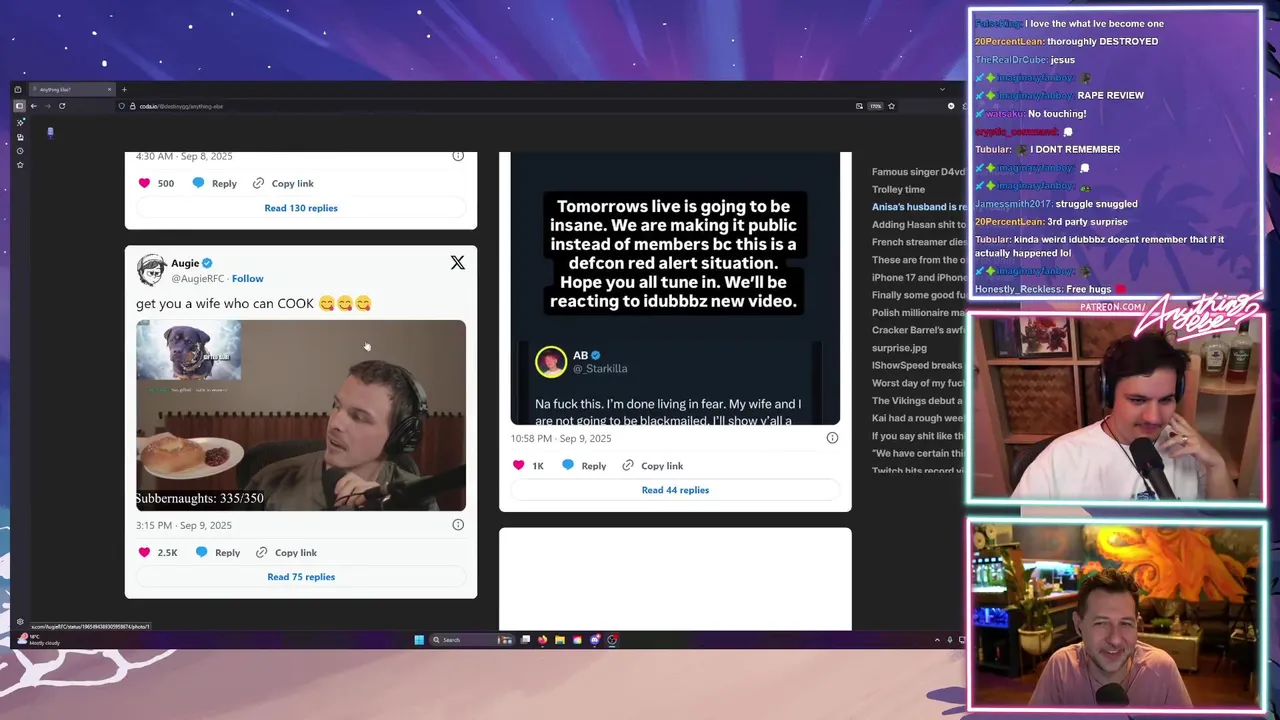1280x720 pixels.
Task: Read 44 replies link
Action: click(x=675, y=490)
